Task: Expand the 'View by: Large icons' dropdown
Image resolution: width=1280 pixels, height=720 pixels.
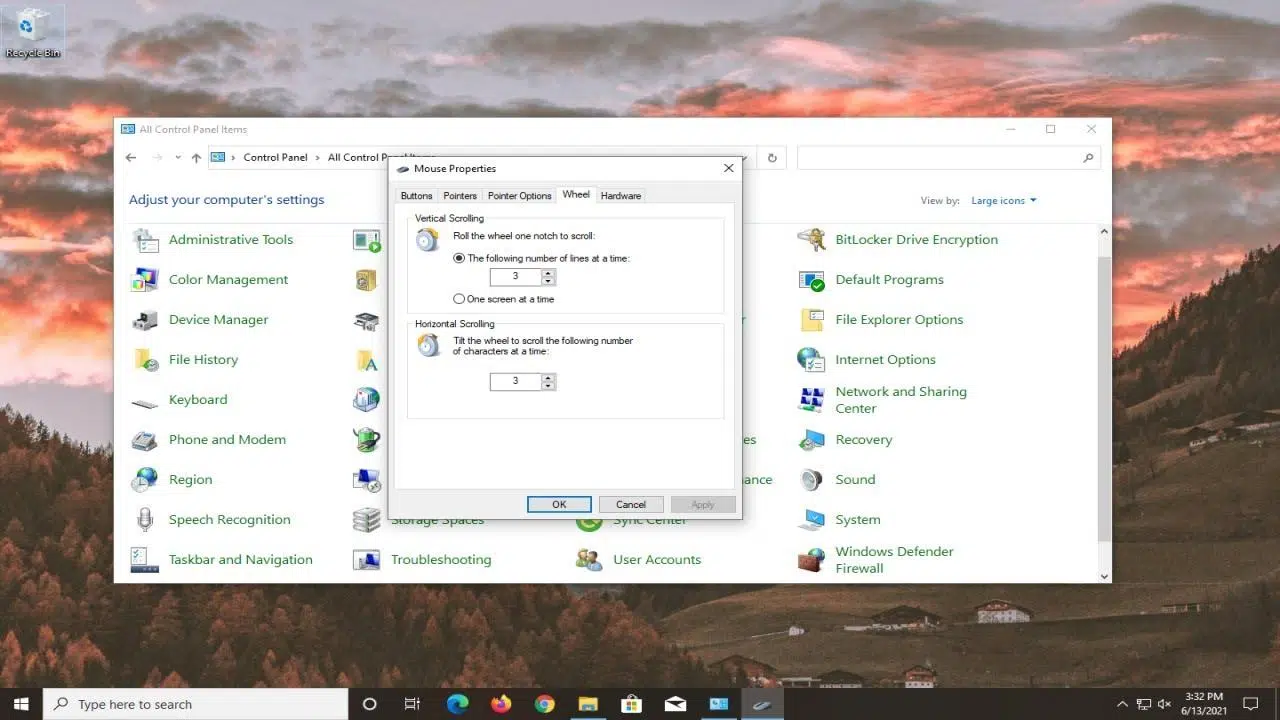Action: [1004, 201]
